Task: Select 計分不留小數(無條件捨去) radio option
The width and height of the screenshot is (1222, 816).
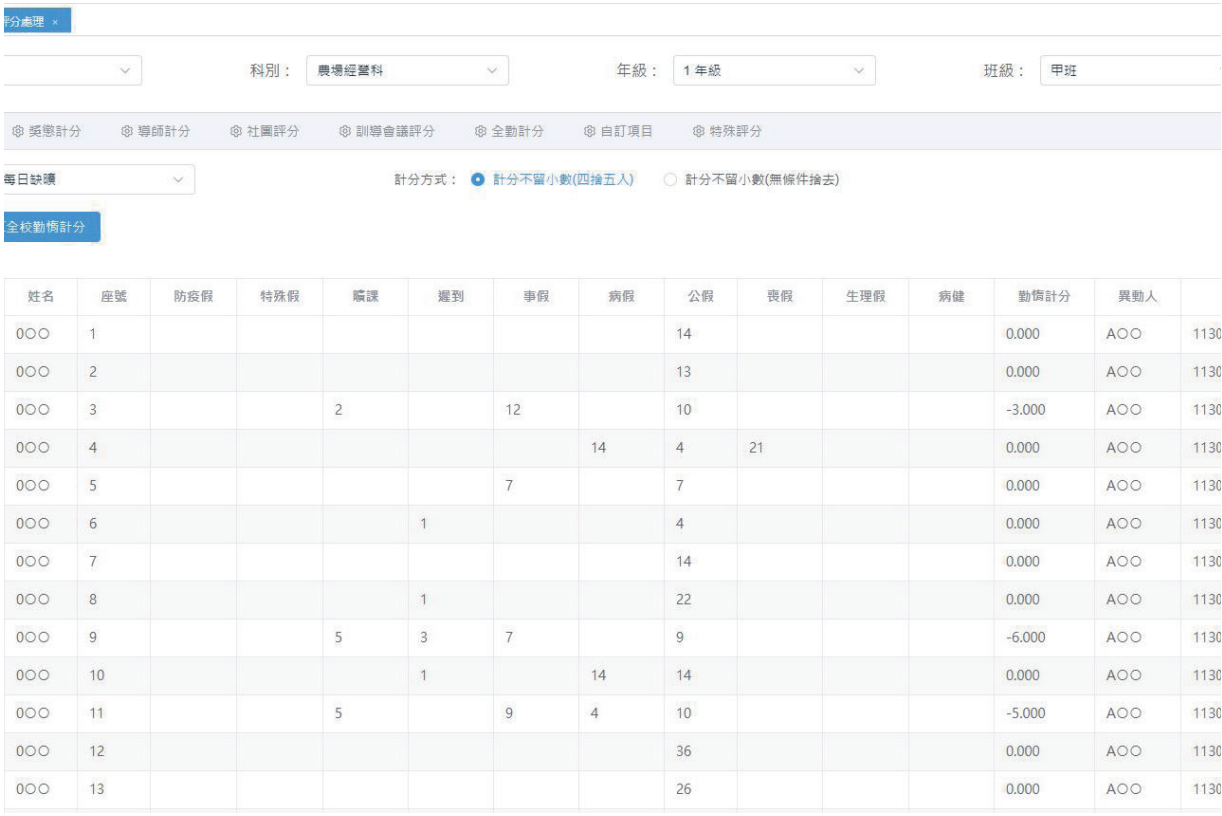Action: (750, 180)
